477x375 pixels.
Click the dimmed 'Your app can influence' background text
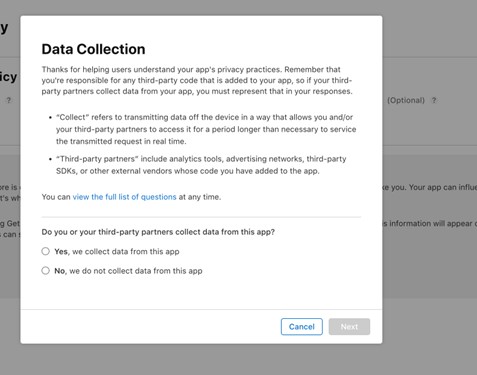[x=443, y=187]
